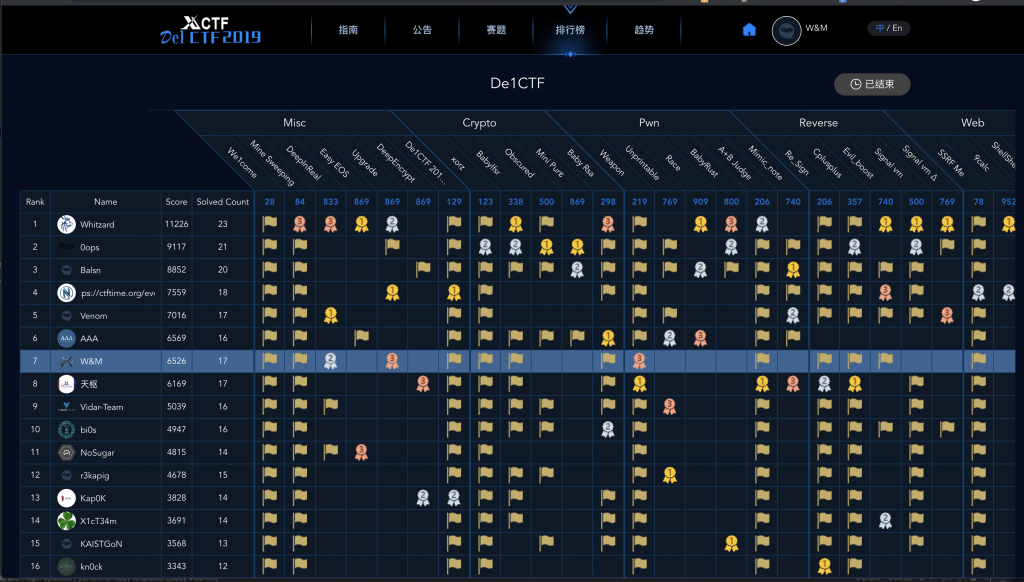Click the X1cT34m clover avatar
The height and width of the screenshot is (582, 1024).
click(x=66, y=521)
